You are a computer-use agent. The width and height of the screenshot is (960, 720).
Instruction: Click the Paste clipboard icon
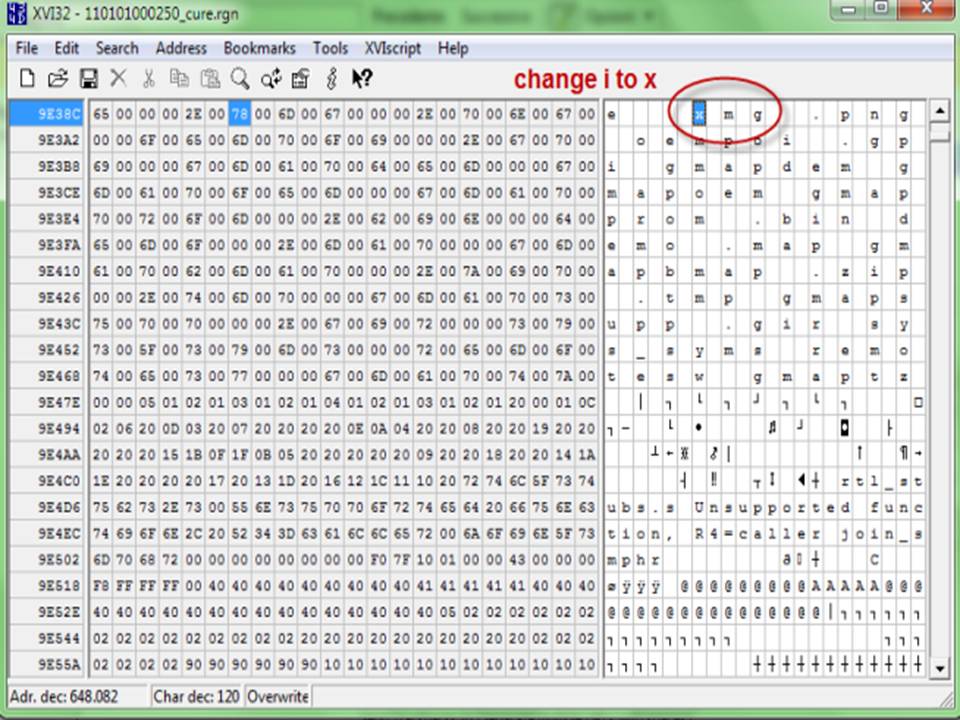tap(210, 78)
